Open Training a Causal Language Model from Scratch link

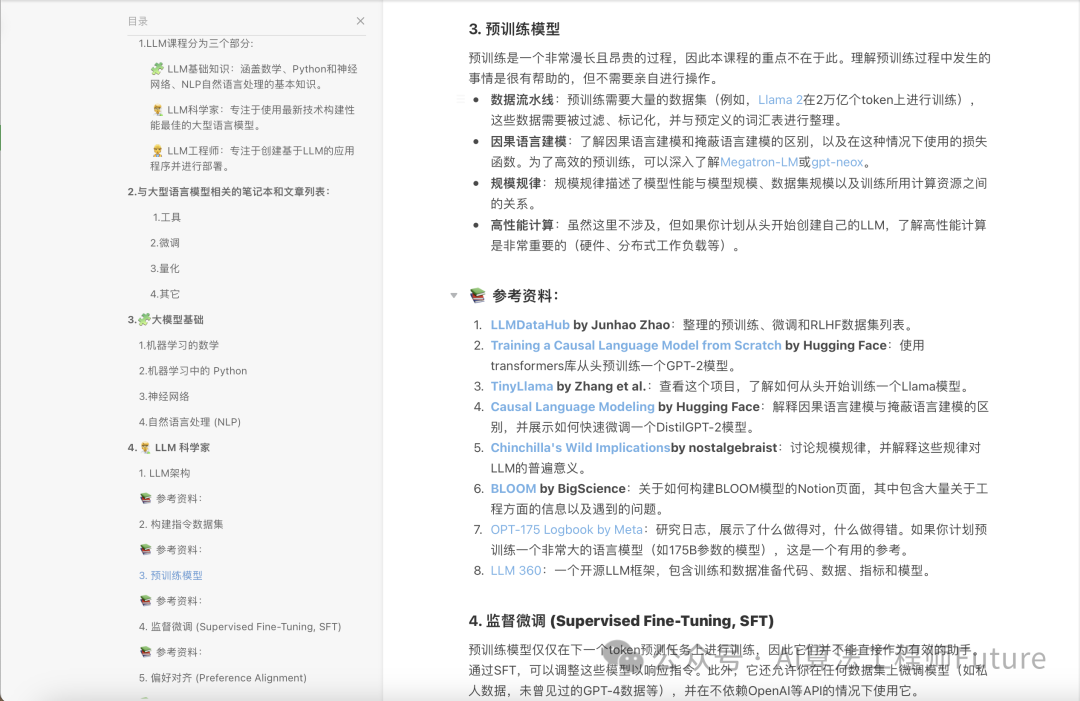click(636, 346)
